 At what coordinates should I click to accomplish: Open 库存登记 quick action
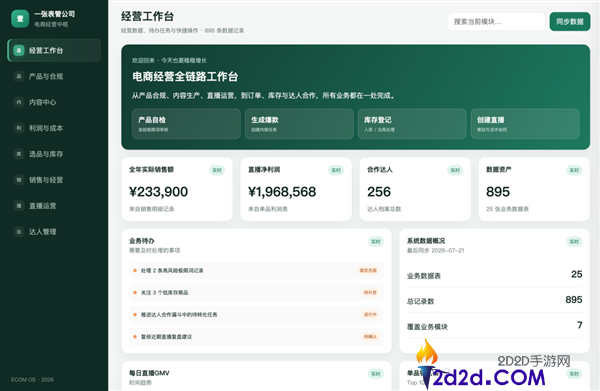[x=412, y=124]
